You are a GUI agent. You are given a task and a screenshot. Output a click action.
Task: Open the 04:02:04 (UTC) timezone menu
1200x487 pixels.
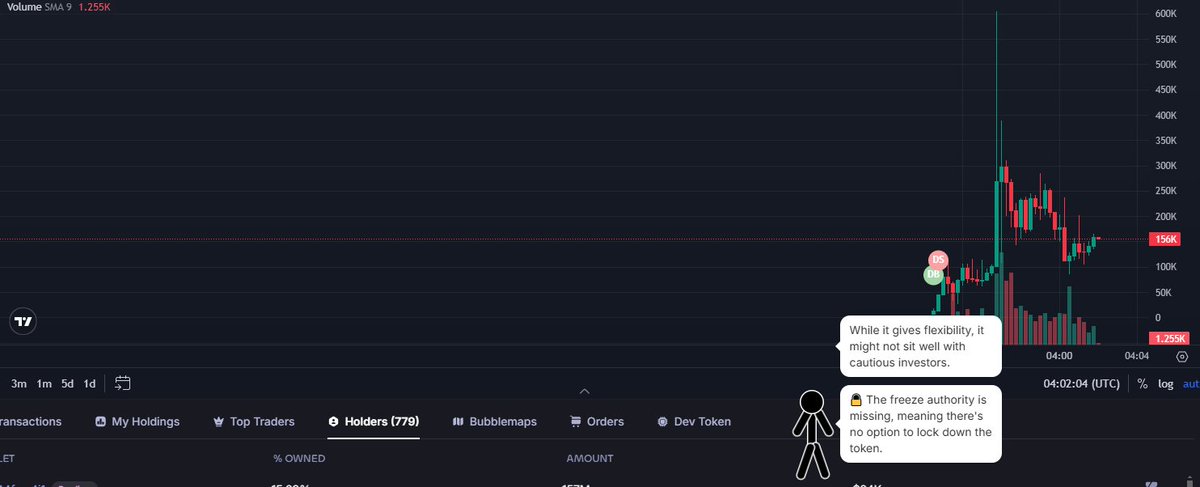tap(1082, 383)
